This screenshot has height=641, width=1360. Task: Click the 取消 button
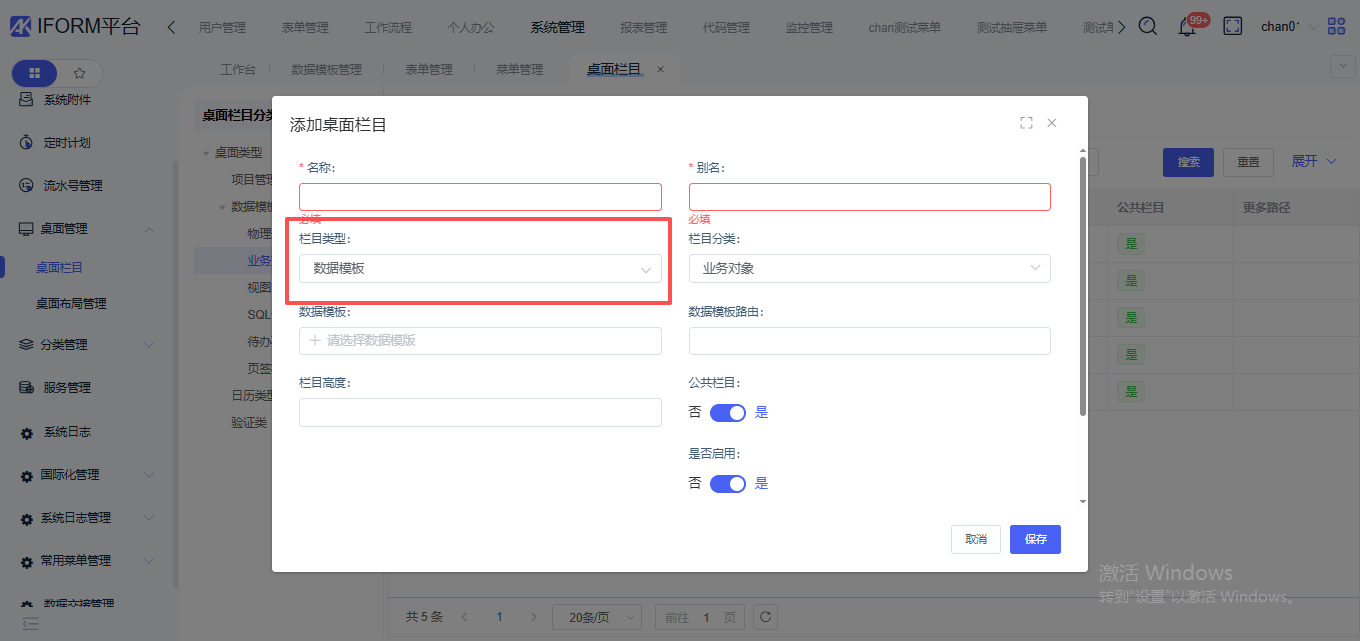[976, 539]
